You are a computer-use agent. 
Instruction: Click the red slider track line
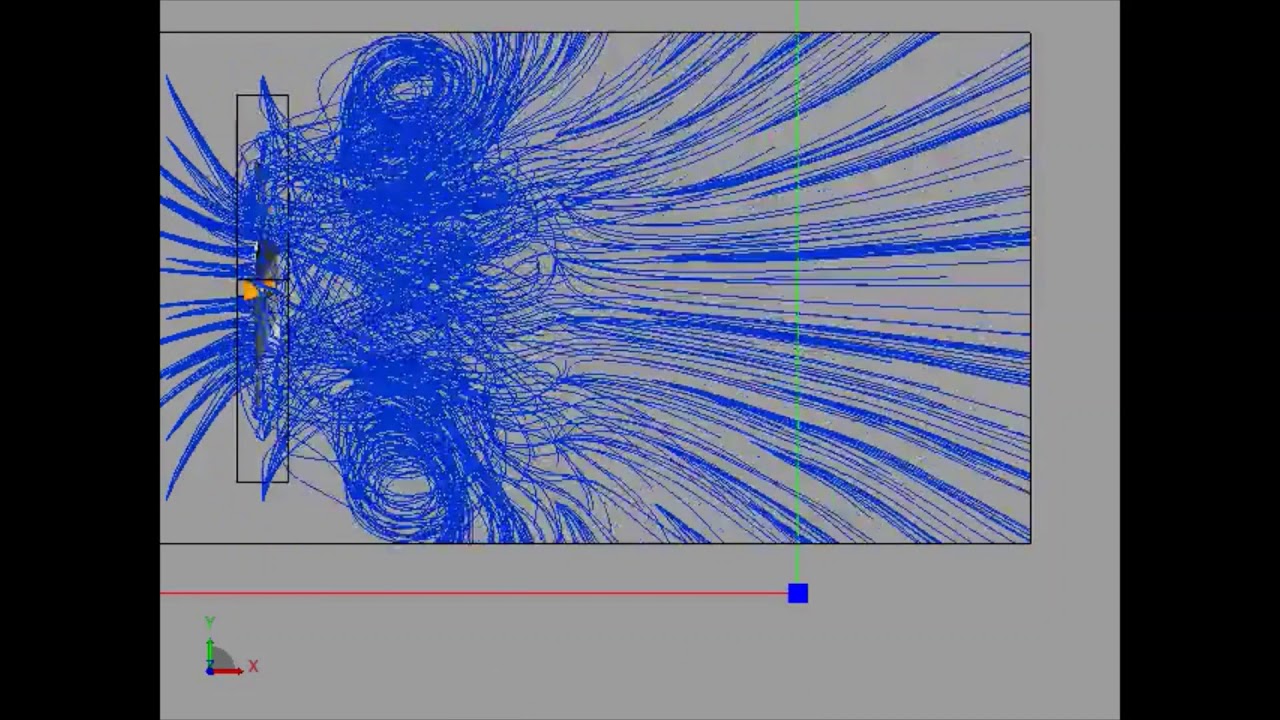coord(474,594)
